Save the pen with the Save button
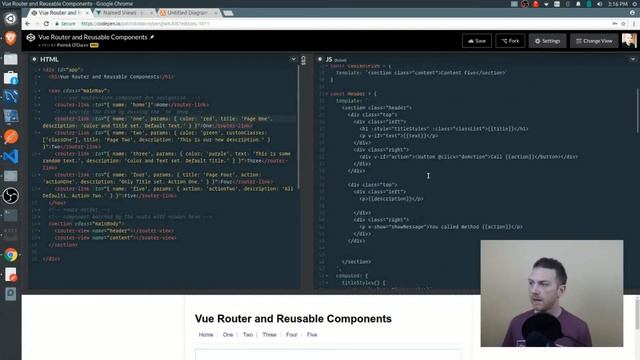Screen dimensions: 640x360 coord(477,41)
